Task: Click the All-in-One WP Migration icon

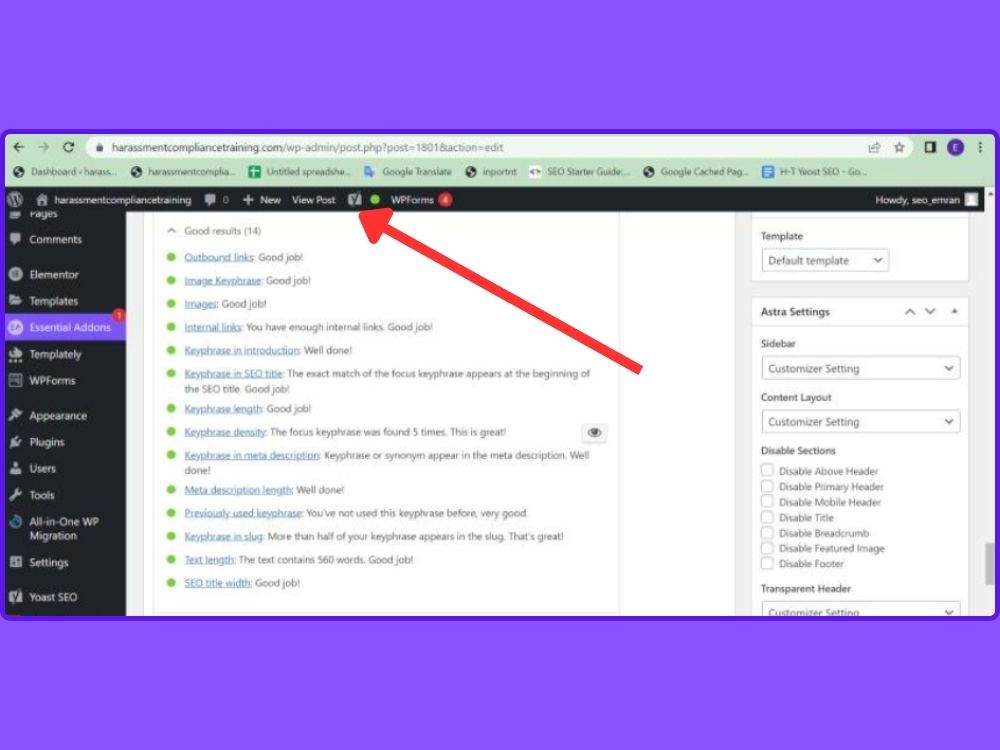Action: pyautogui.click(x=16, y=522)
